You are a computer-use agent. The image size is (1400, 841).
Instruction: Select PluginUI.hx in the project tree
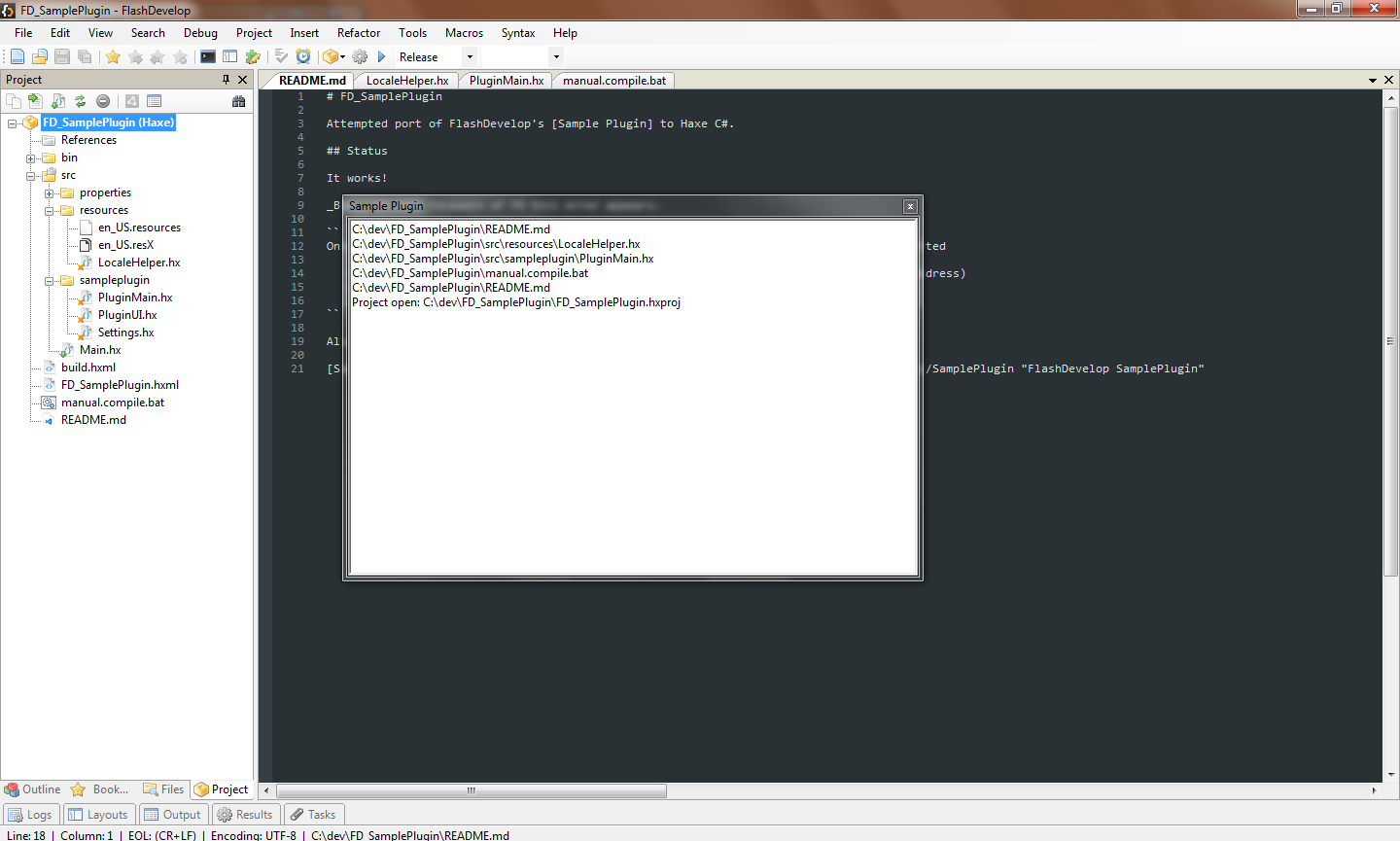click(x=127, y=315)
